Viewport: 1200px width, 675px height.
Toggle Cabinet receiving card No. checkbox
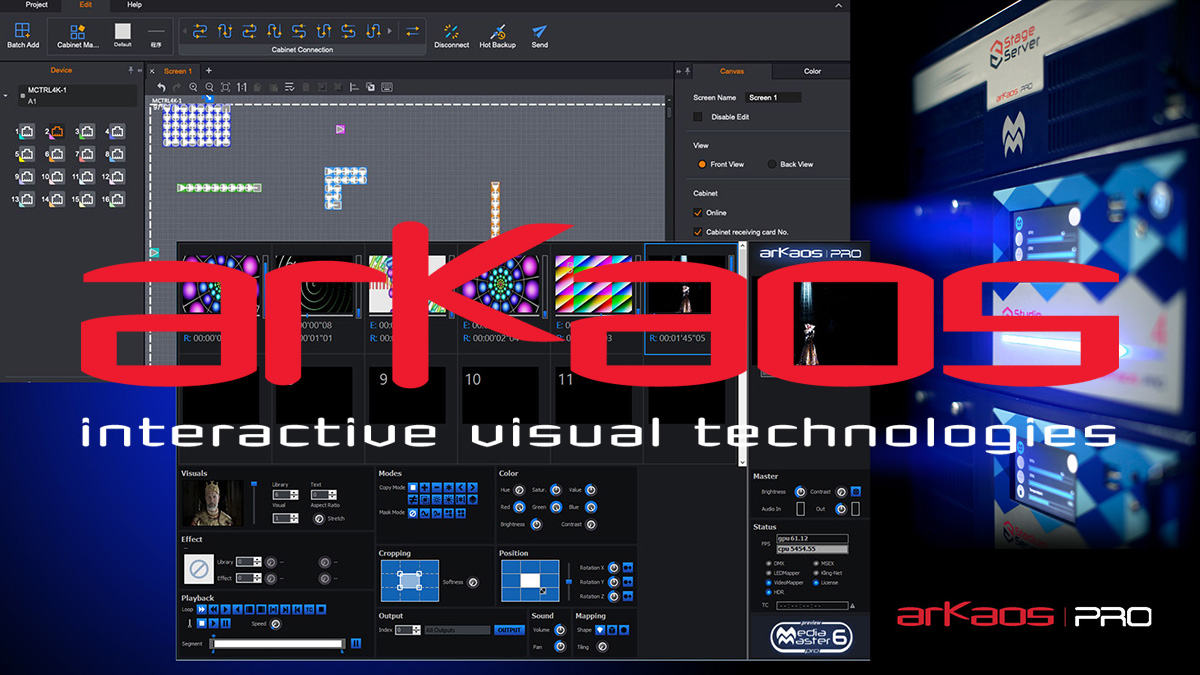click(x=698, y=232)
